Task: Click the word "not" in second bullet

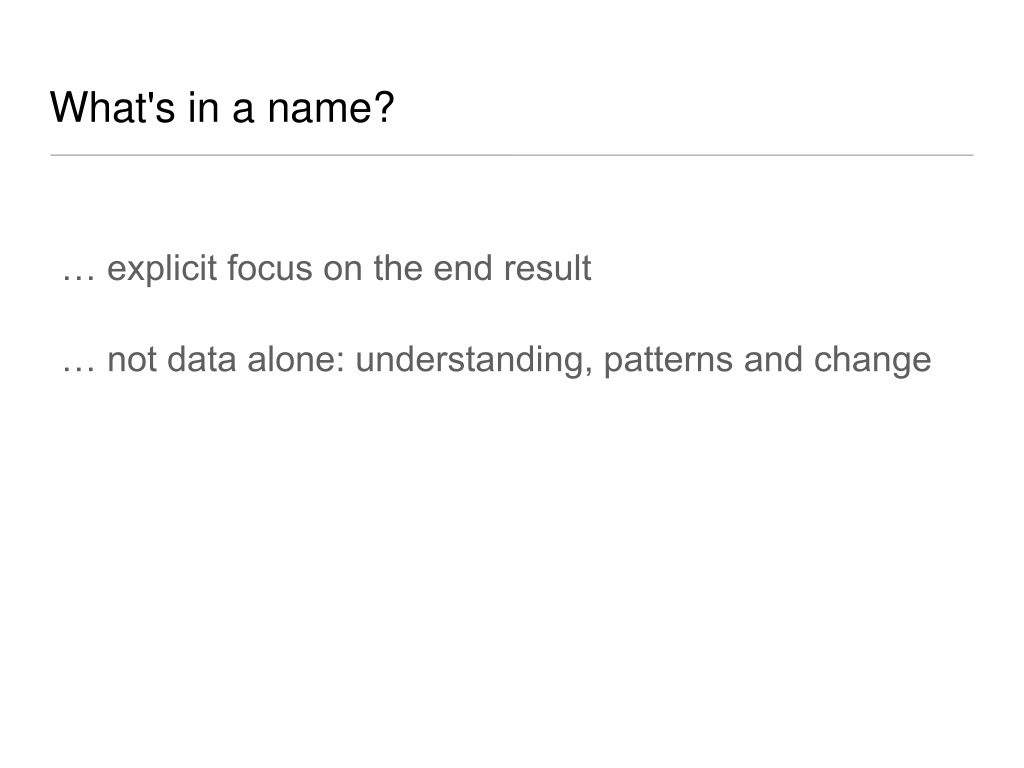Action: 132,360
